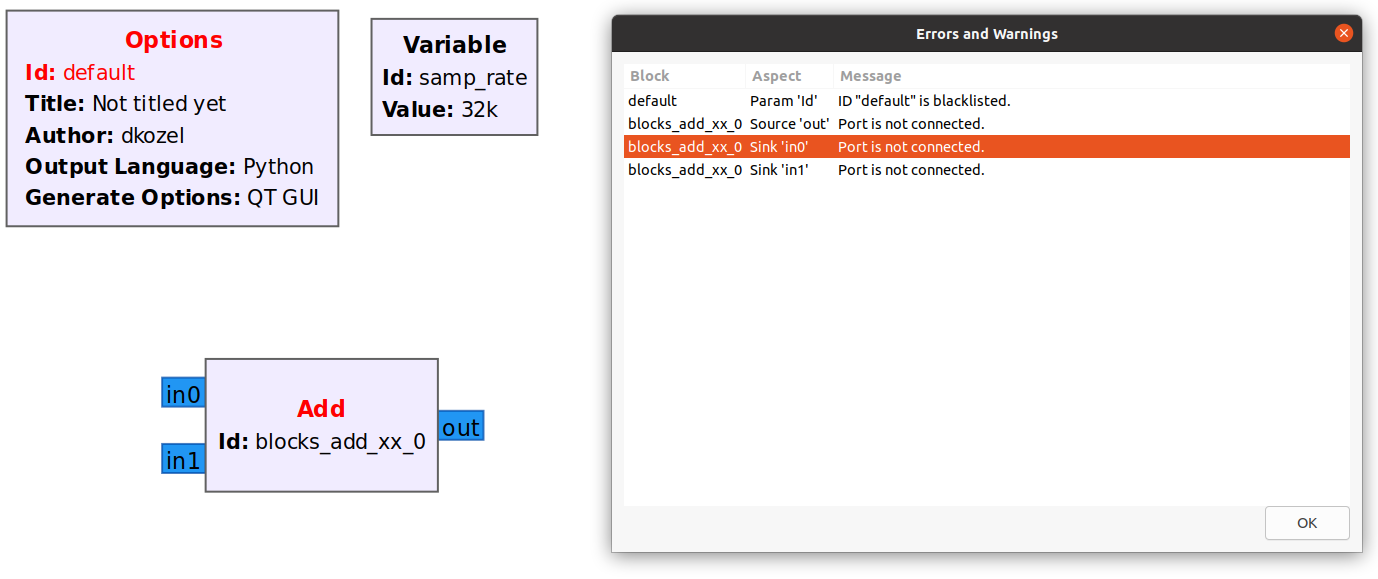Sort by the Message column header
This screenshot has height=579, width=1378.
[1092, 76]
